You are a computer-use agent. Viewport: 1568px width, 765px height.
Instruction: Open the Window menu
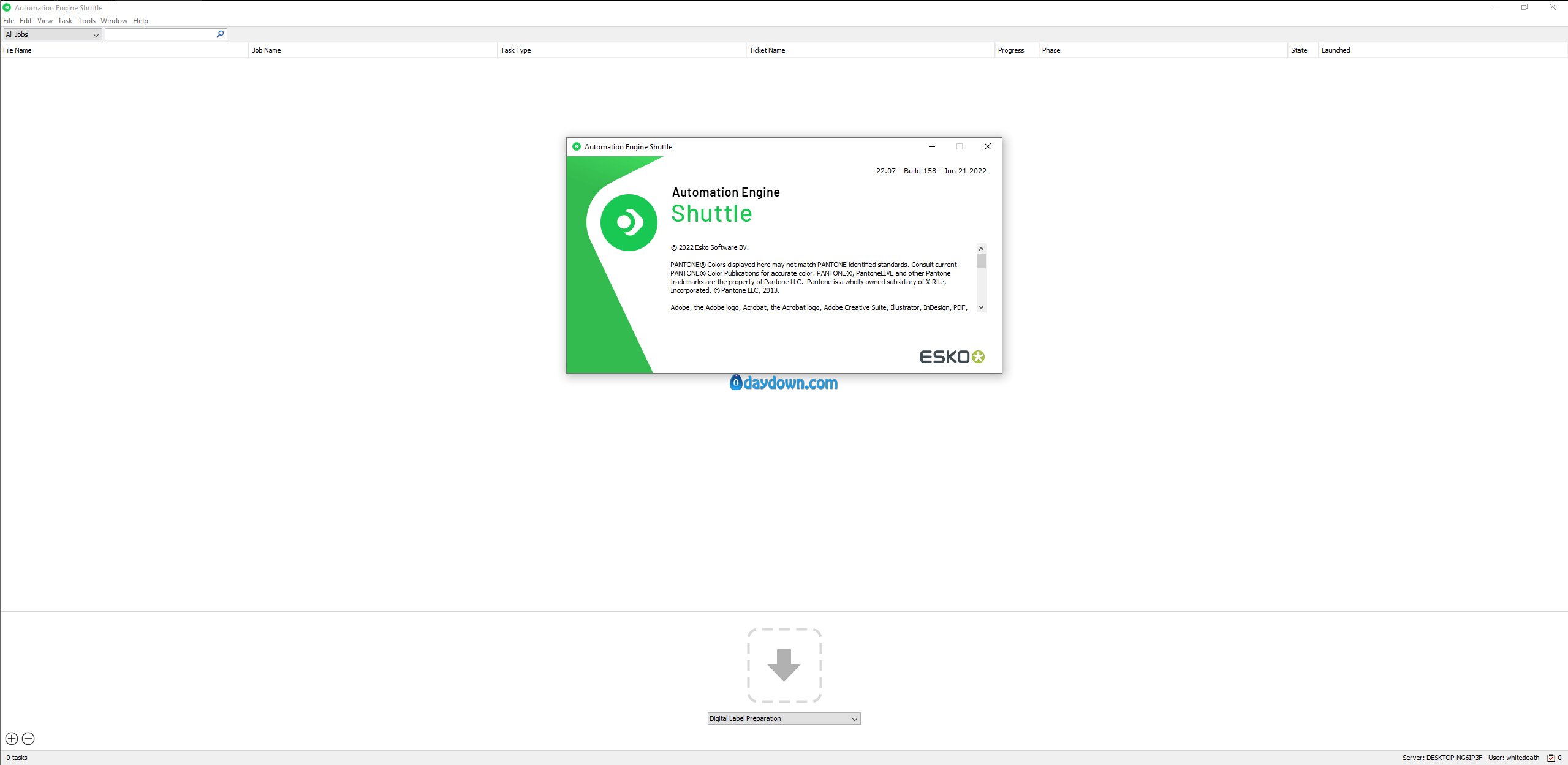(x=114, y=21)
